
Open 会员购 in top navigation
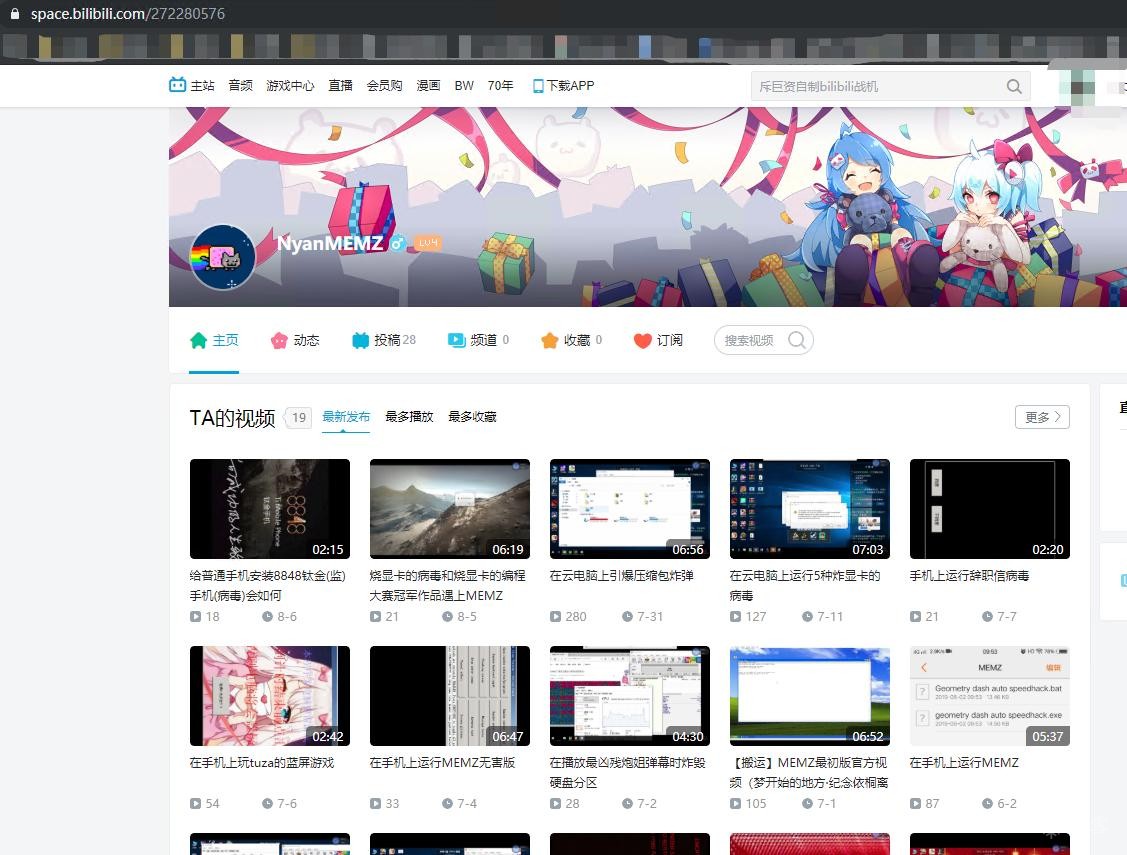point(385,86)
